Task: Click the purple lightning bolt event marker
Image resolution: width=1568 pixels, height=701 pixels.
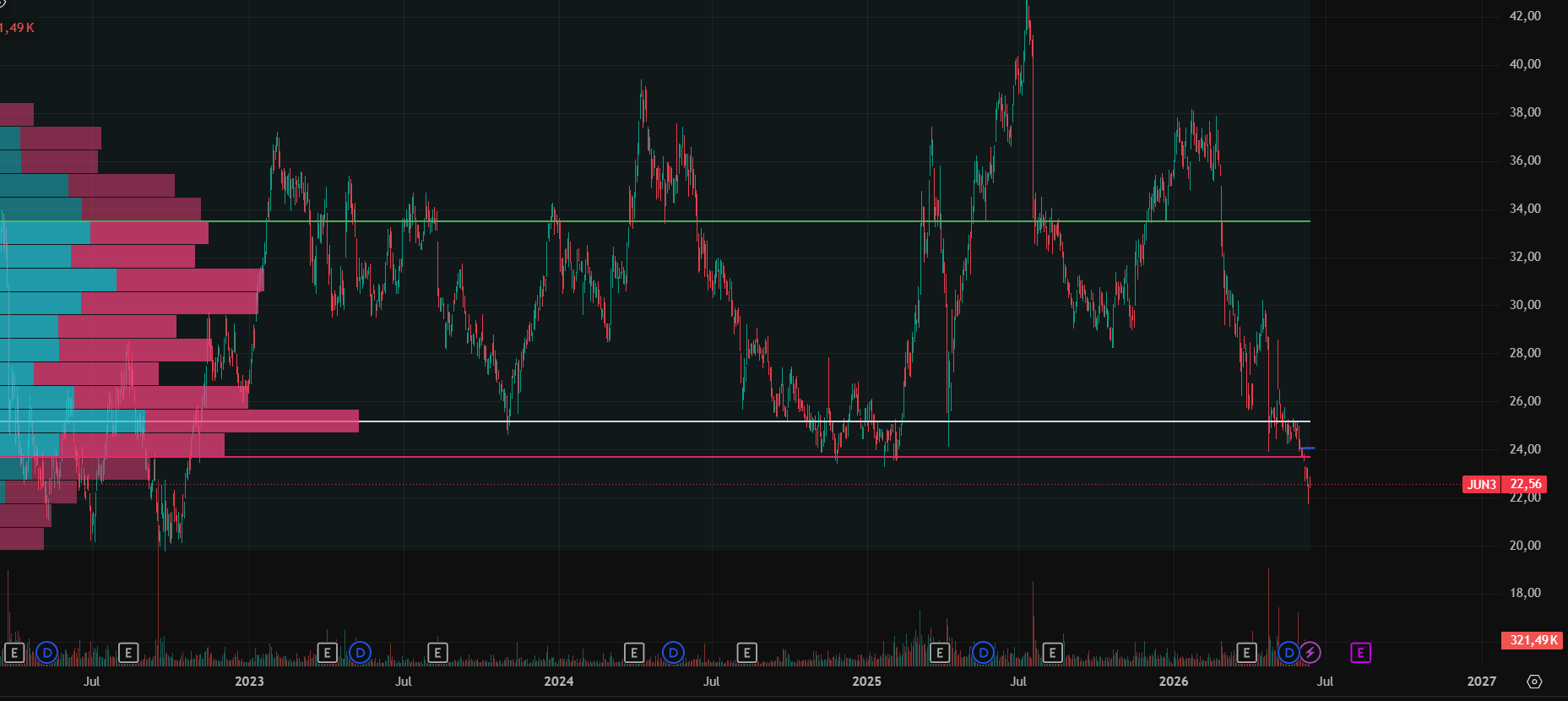Action: tap(1310, 653)
